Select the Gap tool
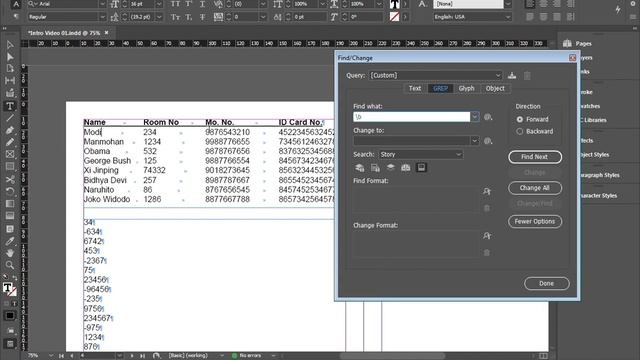Screen dimensions: 640x360 pos(10,80)
